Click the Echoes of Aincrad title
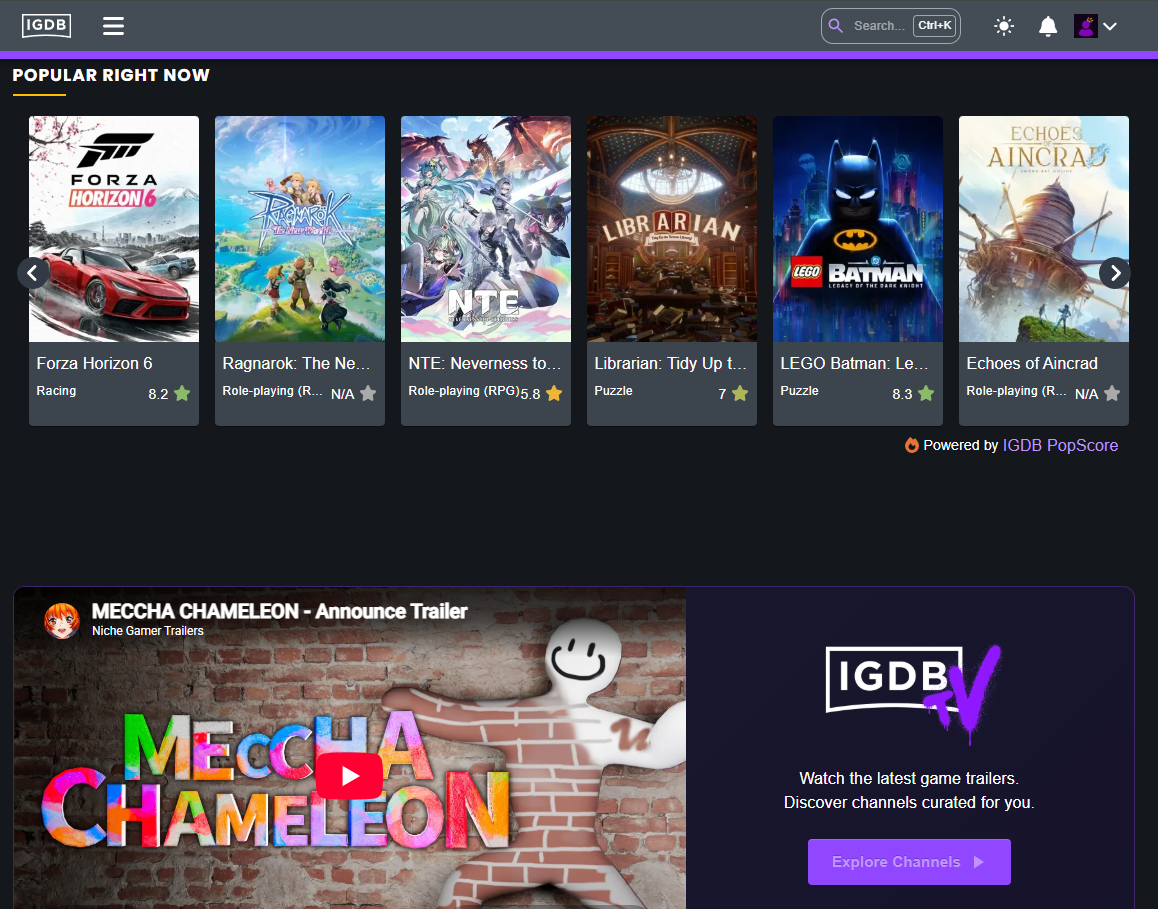 [x=1032, y=363]
